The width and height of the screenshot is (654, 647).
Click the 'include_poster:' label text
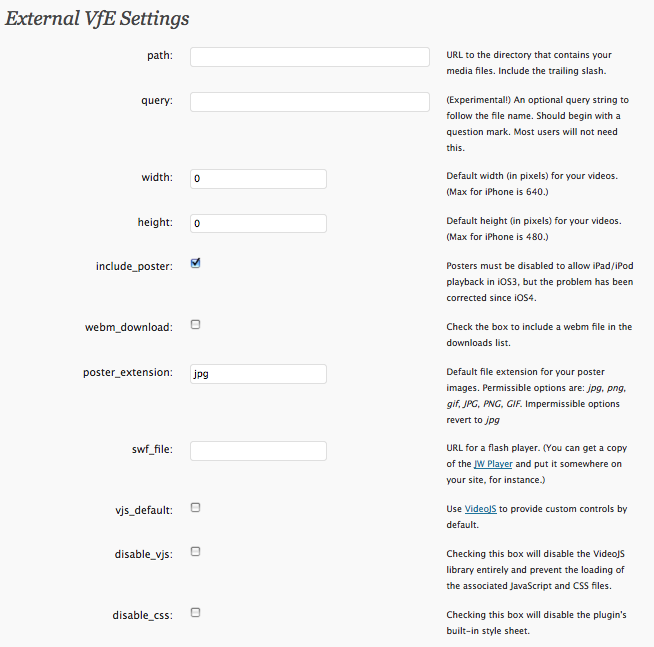click(134, 267)
